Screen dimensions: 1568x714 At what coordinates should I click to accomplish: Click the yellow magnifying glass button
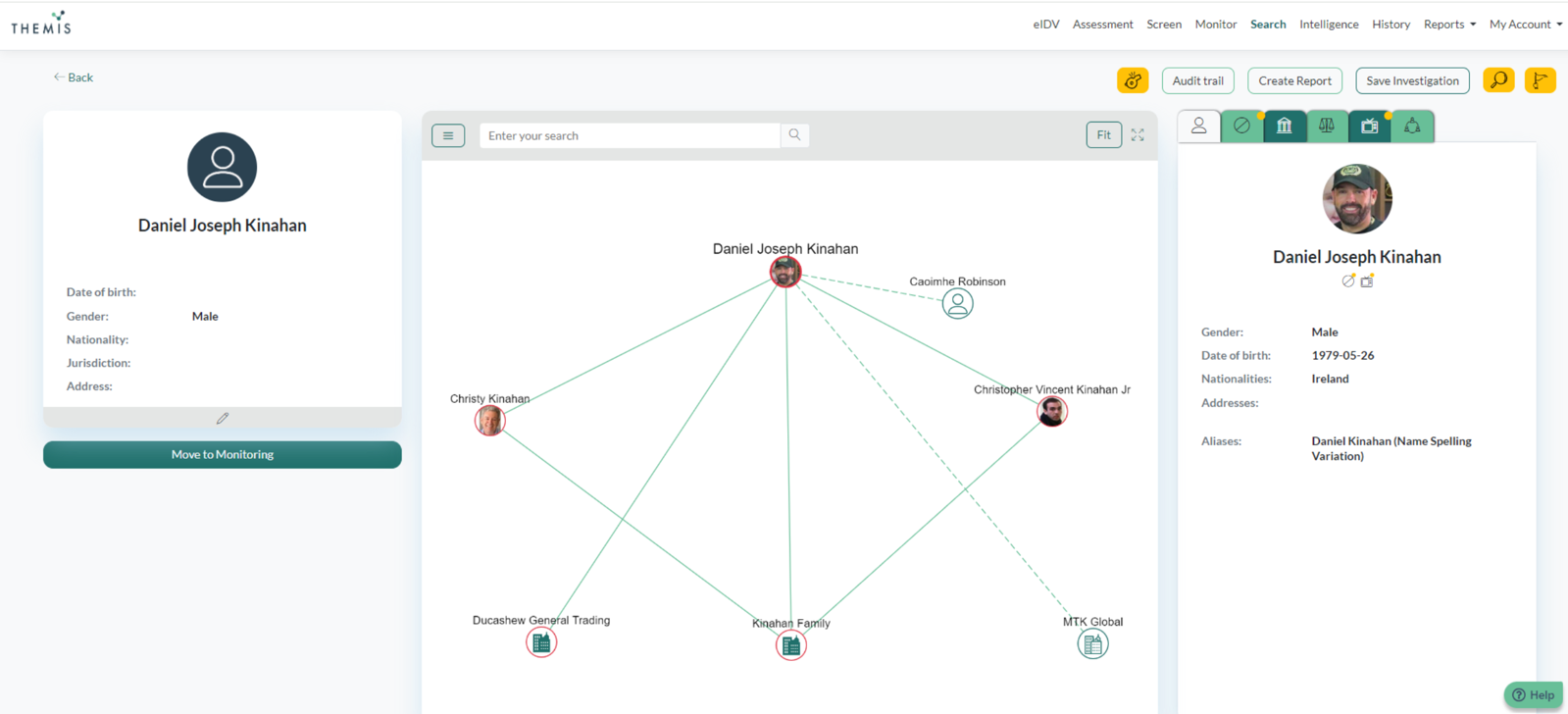pos(1498,80)
